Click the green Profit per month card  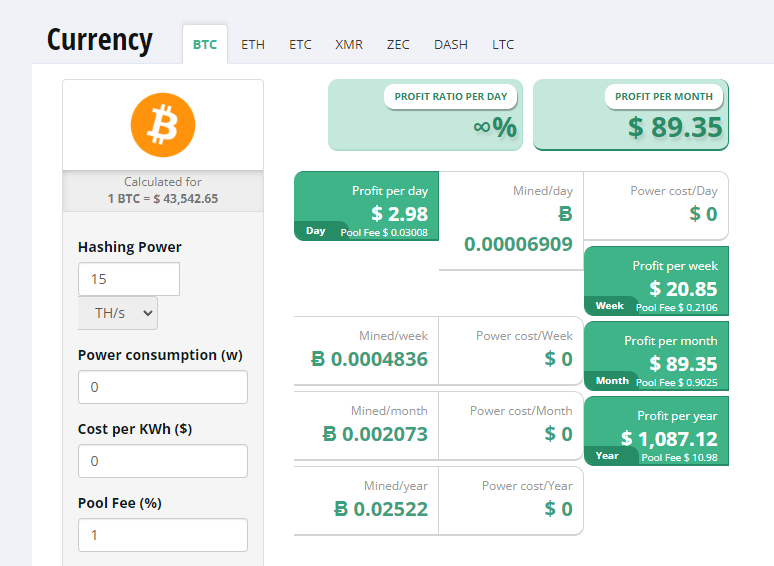tap(656, 355)
